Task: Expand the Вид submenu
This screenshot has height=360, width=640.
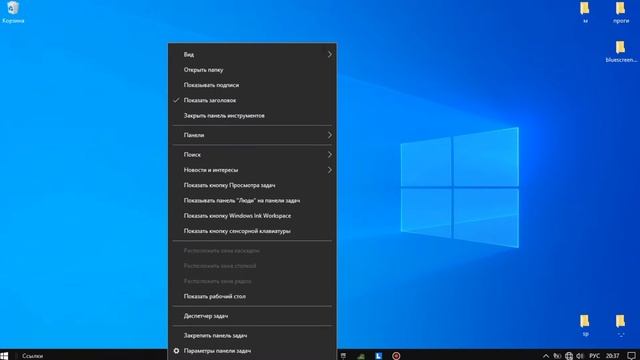Action: point(252,54)
